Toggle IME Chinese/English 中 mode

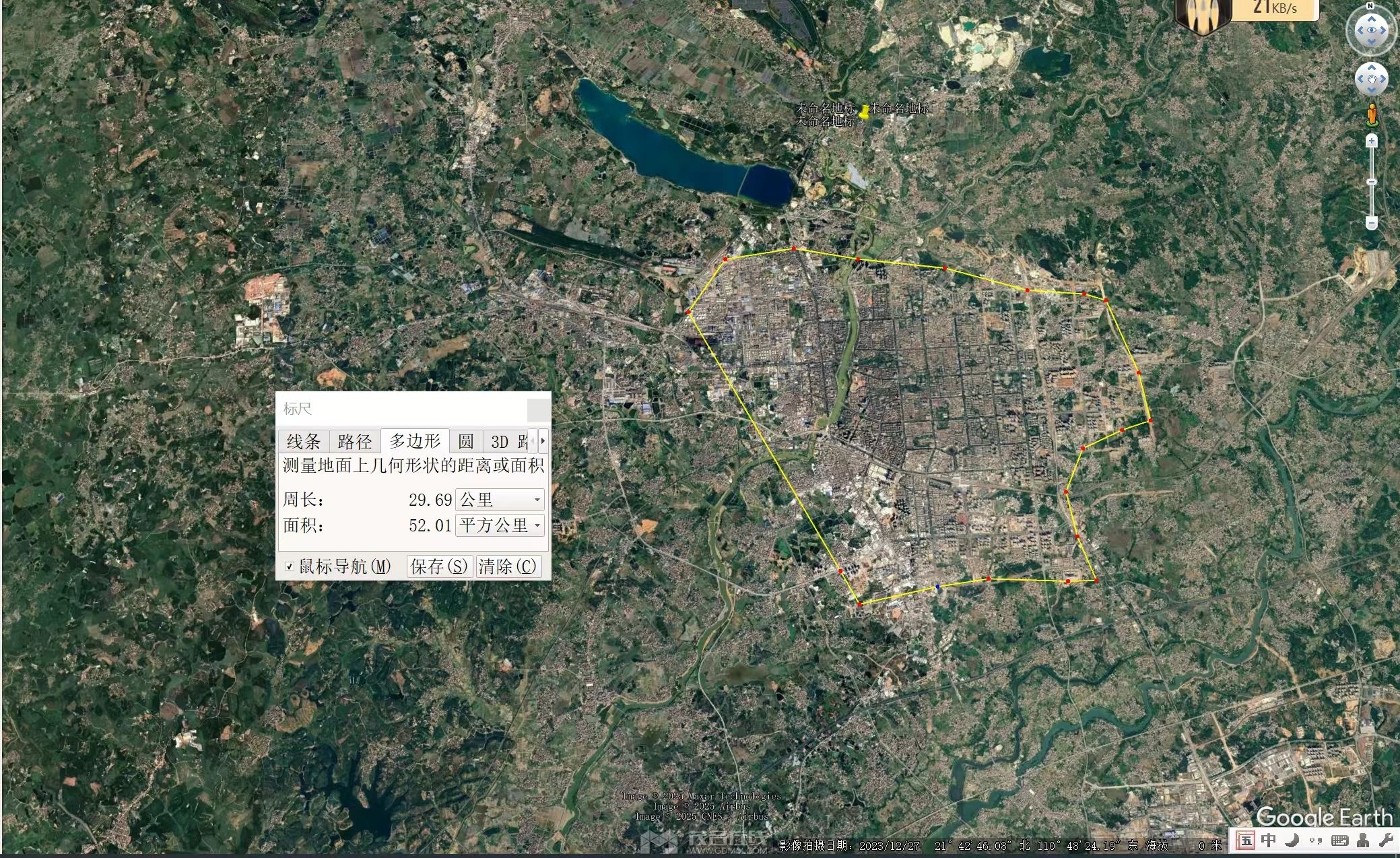point(1268,840)
